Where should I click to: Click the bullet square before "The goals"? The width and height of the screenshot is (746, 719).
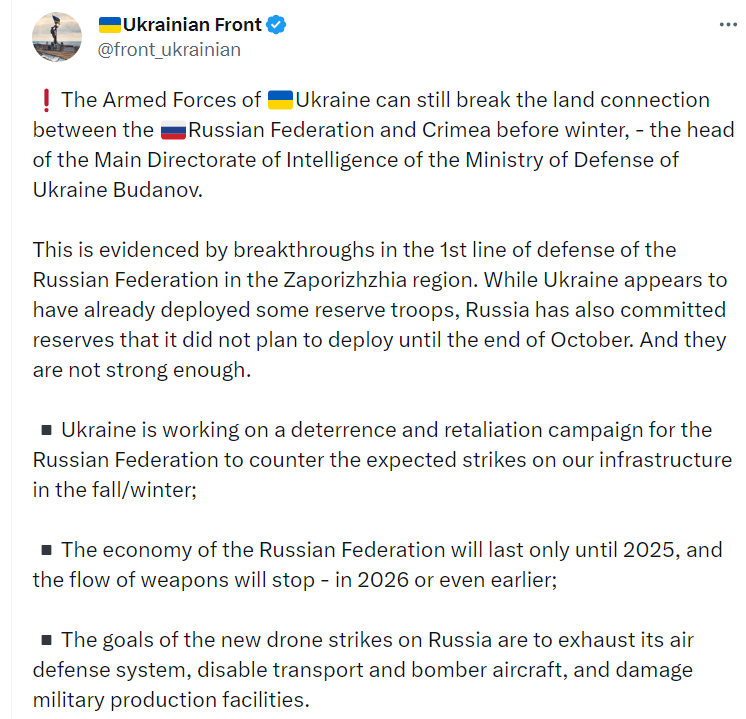[x=46, y=639]
